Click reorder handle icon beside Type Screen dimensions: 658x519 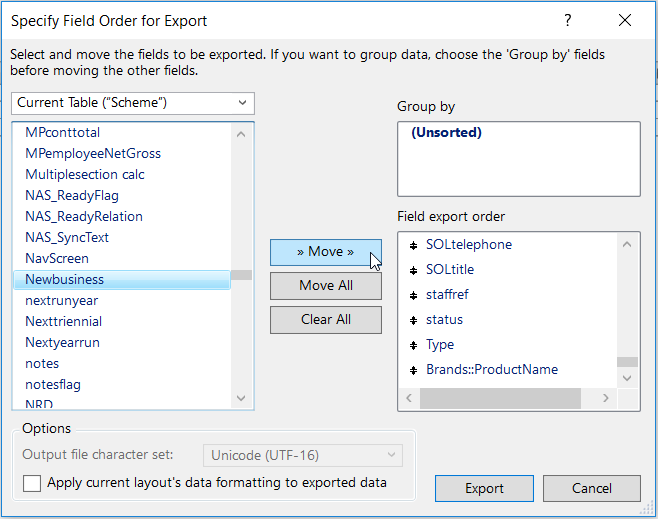click(x=413, y=345)
